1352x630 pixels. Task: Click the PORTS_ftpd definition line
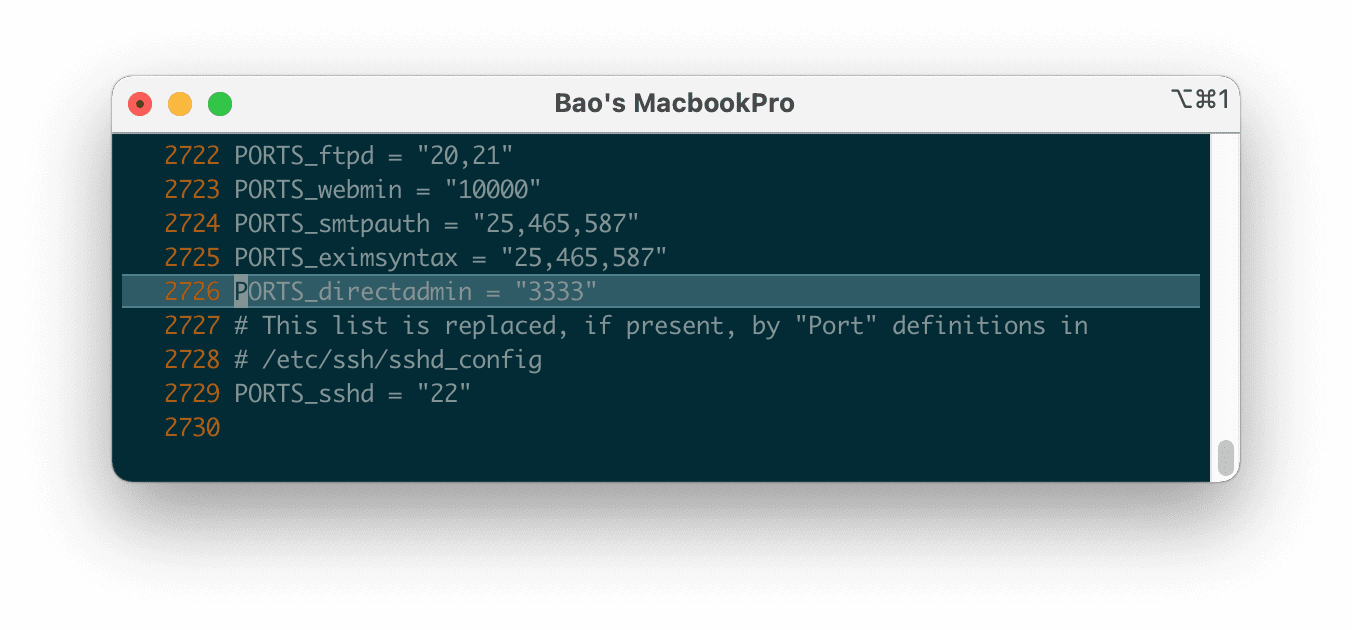[x=373, y=155]
